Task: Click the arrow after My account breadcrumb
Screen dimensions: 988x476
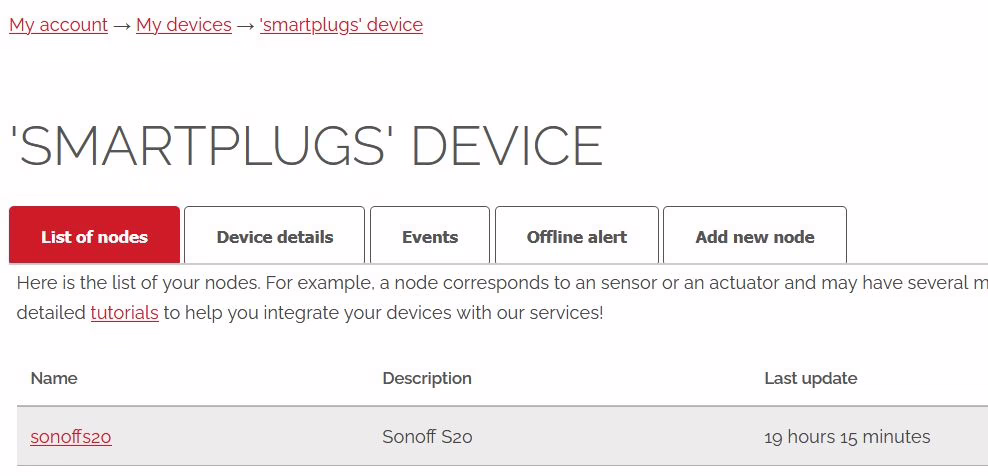Action: click(x=122, y=25)
